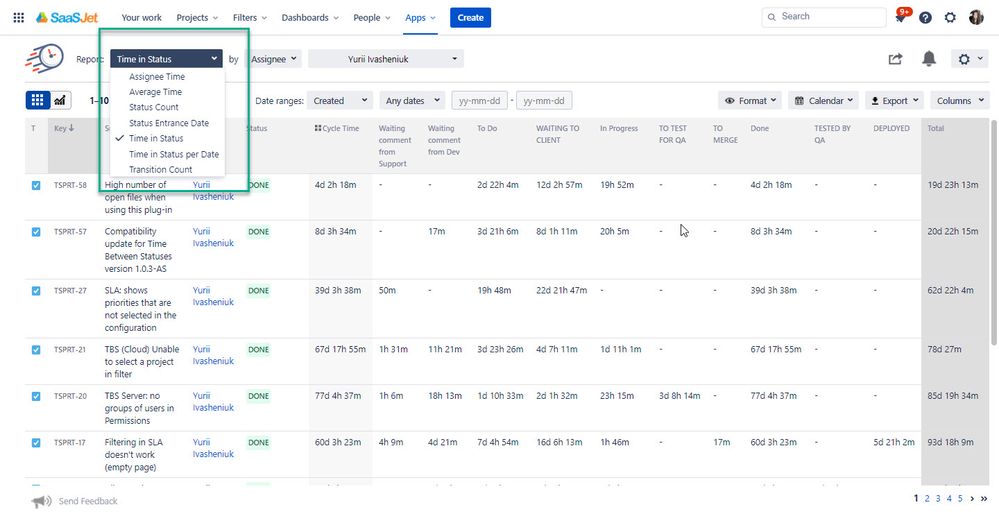
Task: Open the Created date range dropdown
Action: [x=340, y=101]
